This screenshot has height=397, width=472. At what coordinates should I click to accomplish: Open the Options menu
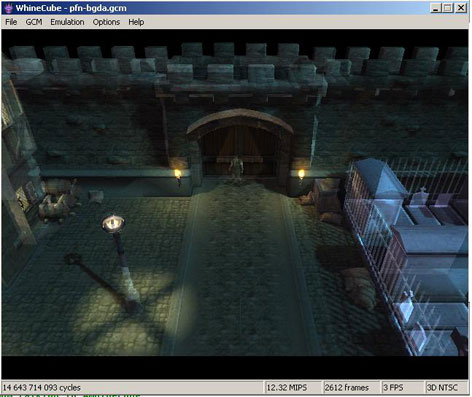pyautogui.click(x=106, y=22)
